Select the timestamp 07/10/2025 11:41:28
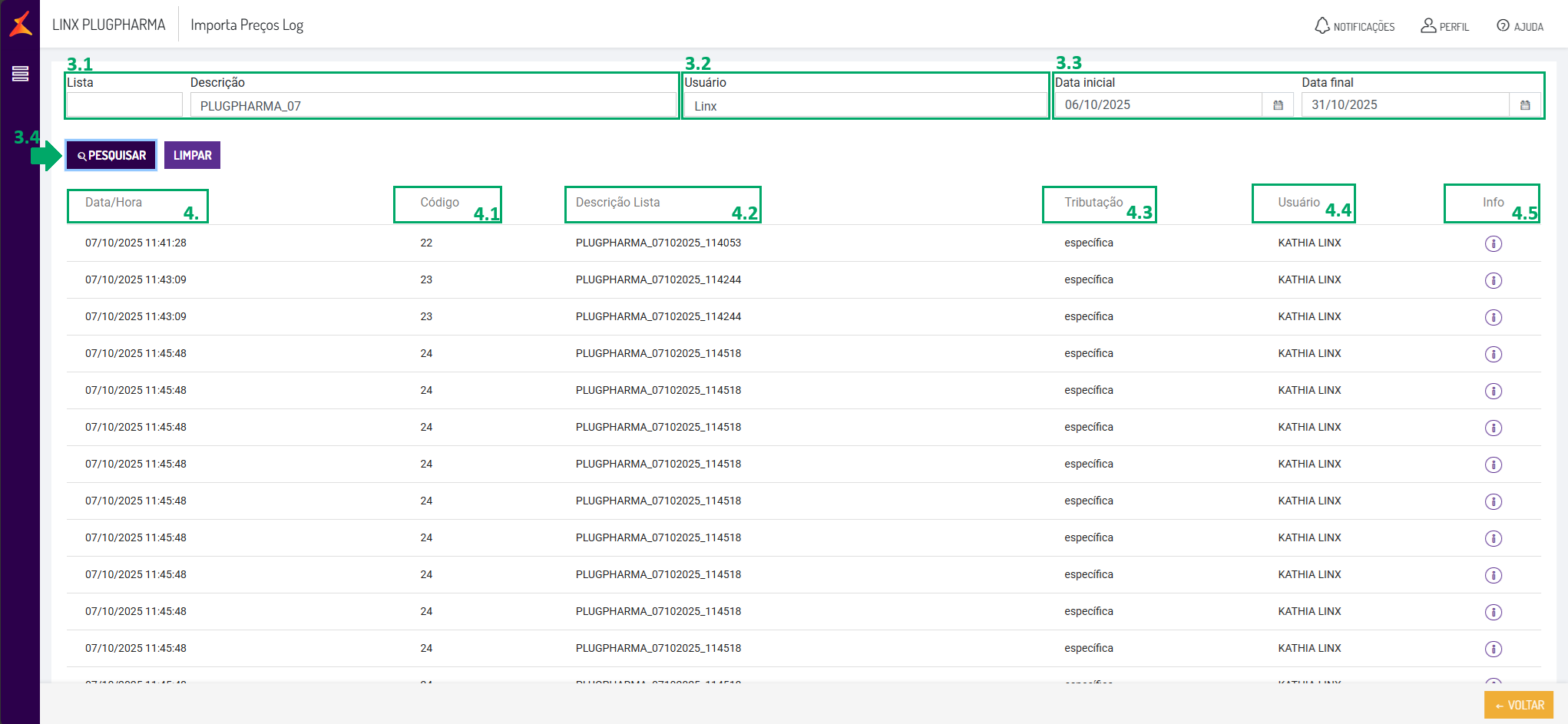The image size is (1568, 724). point(136,243)
